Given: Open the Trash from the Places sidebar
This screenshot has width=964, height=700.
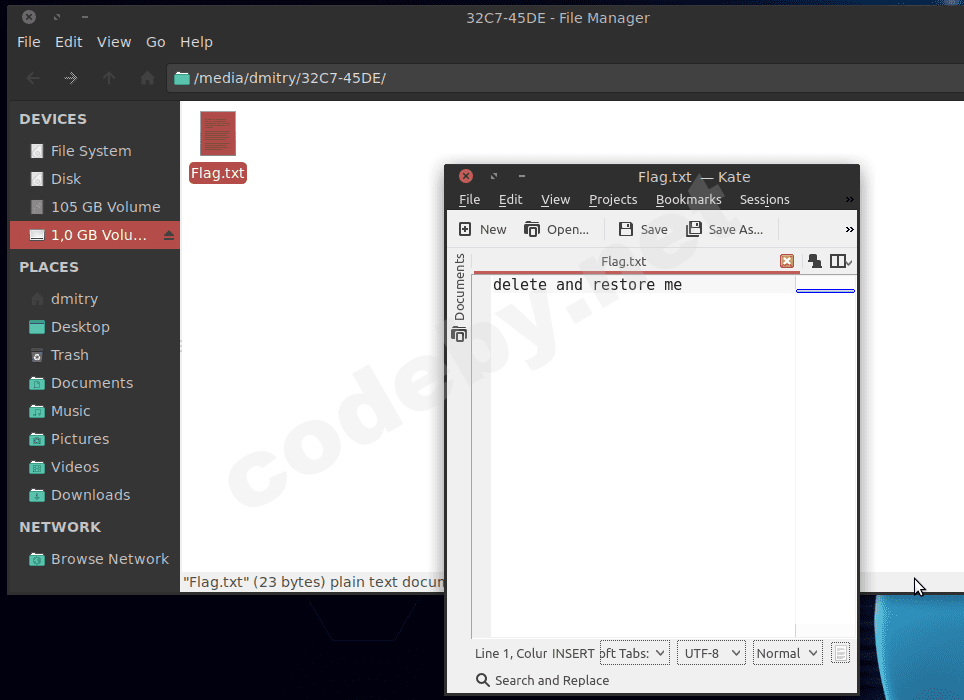Looking at the screenshot, I should click(69, 354).
